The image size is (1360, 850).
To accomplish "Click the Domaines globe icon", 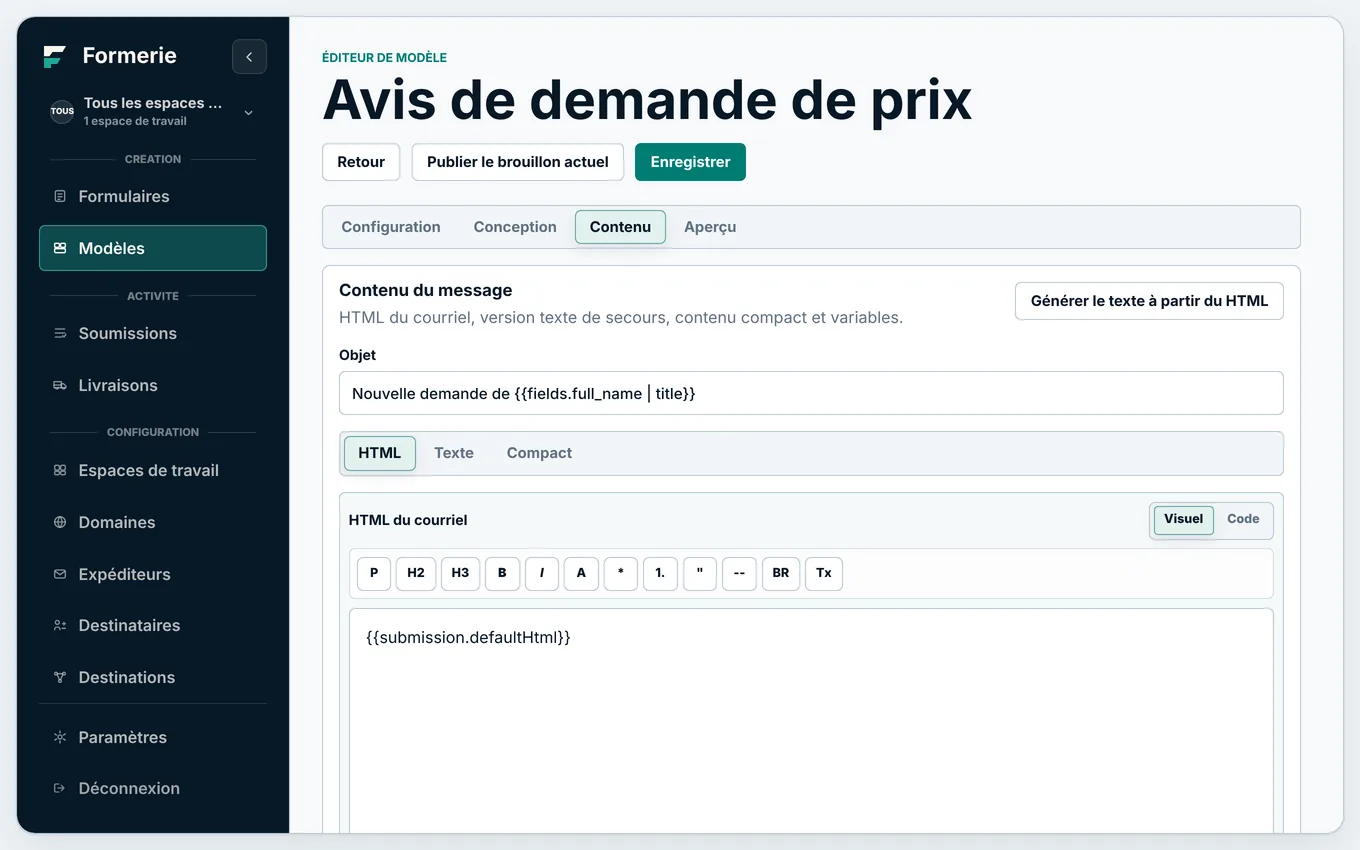I will 60,522.
